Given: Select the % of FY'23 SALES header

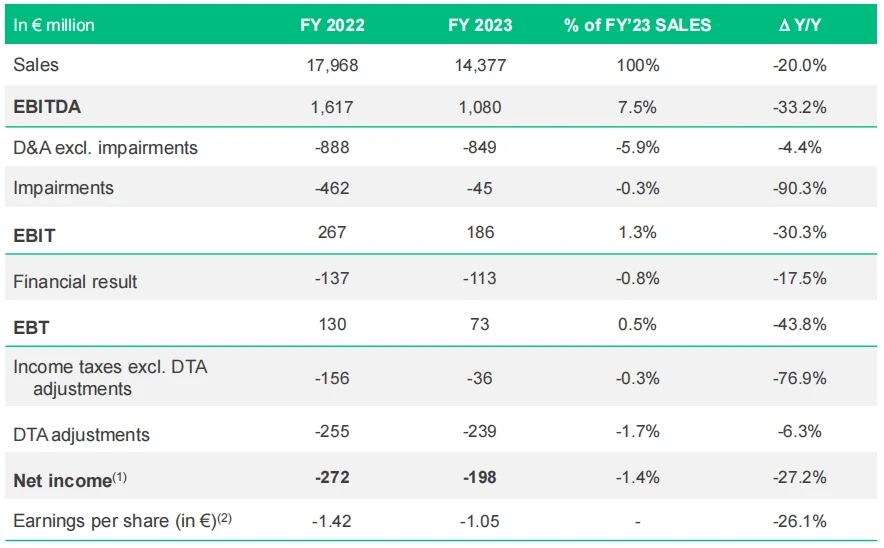Looking at the screenshot, I should (637, 25).
